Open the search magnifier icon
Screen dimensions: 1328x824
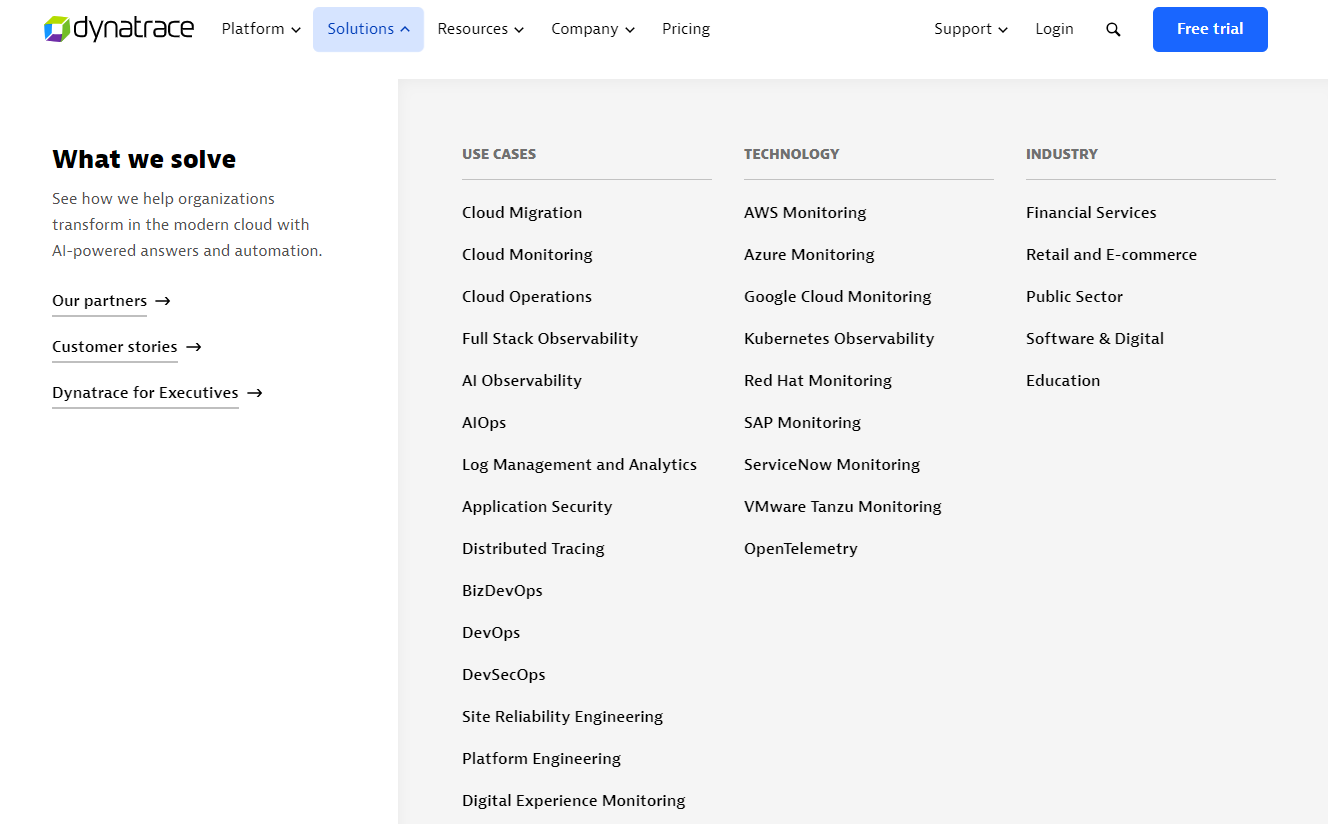click(x=1113, y=30)
